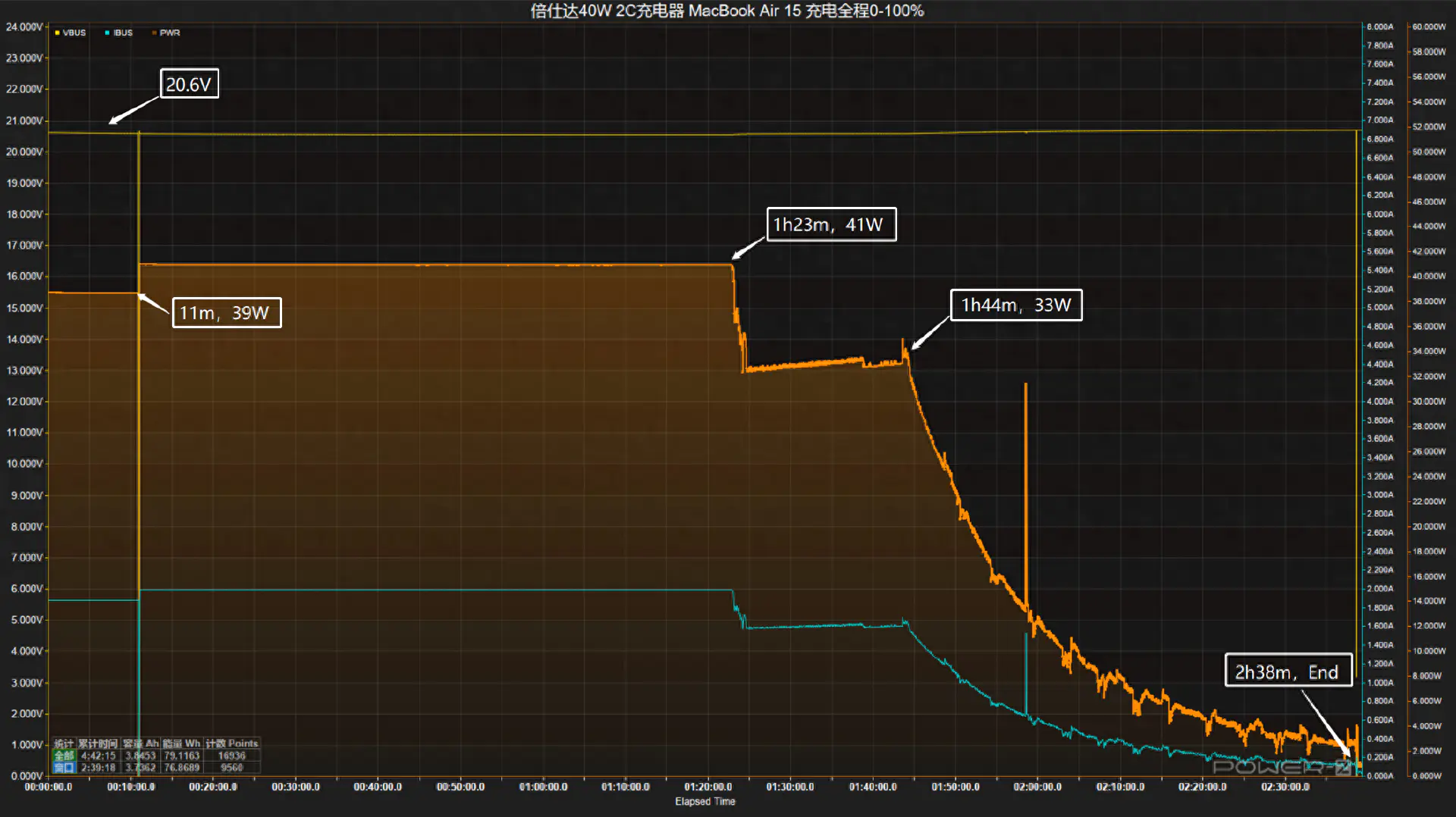1456x817 pixels.
Task: Click the 容量 Ah column header
Action: 140,743
